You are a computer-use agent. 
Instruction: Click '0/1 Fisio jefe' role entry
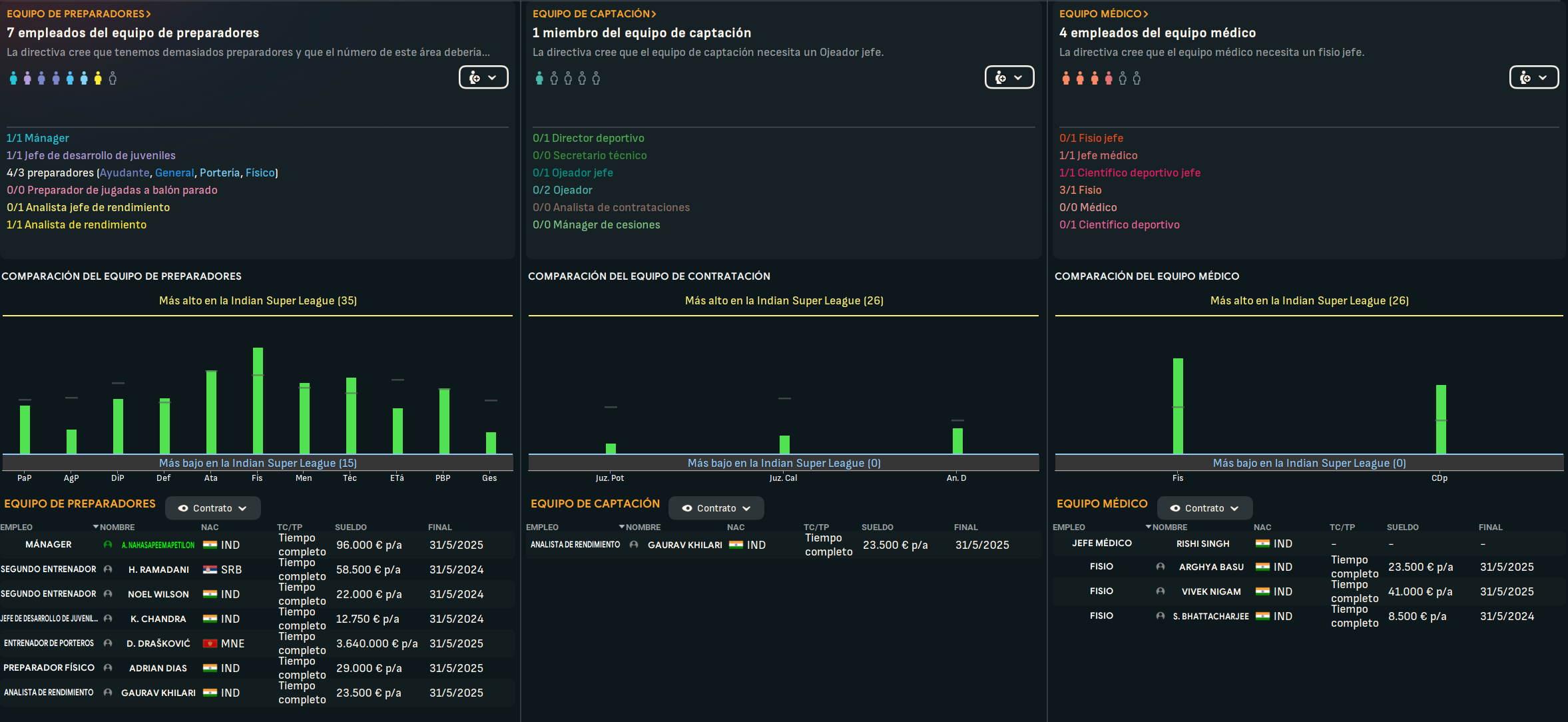tap(1091, 138)
